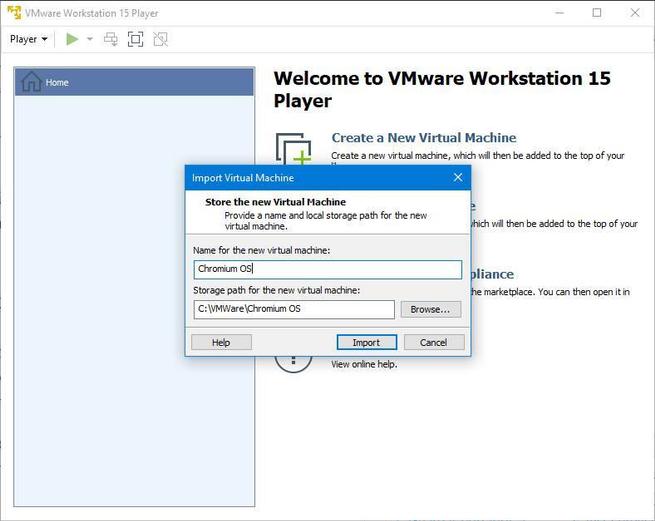Image resolution: width=655 pixels, height=521 pixels.
Task: Click the green Power On play icon
Action: coord(72,39)
